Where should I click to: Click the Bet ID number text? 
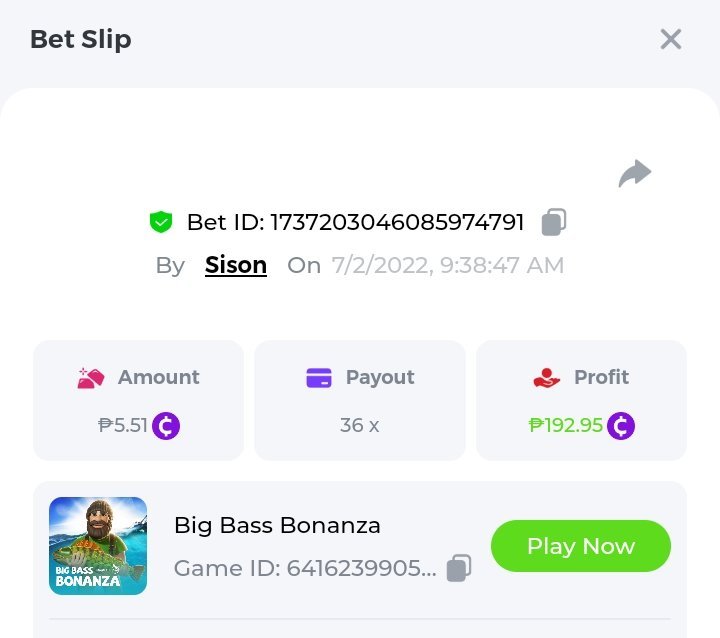(397, 222)
